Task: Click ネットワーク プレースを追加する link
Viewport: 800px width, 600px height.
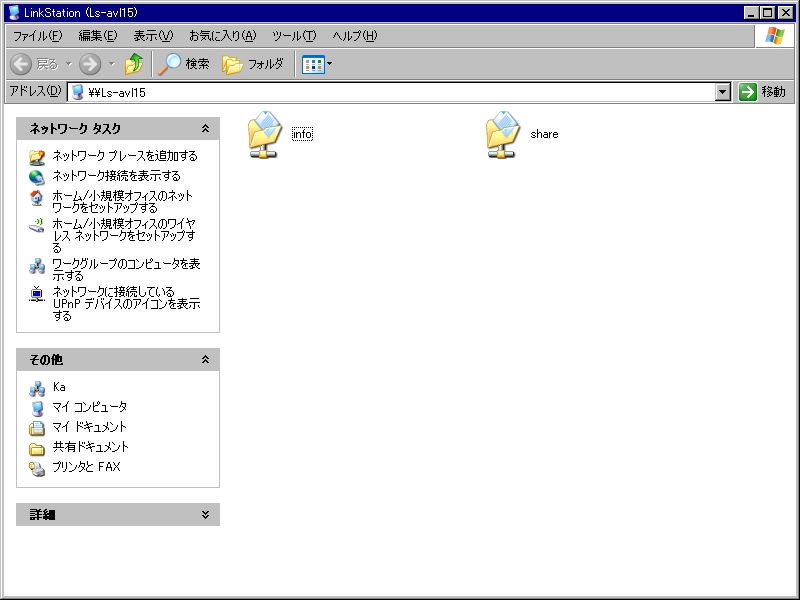Action: pyautogui.click(x=124, y=156)
